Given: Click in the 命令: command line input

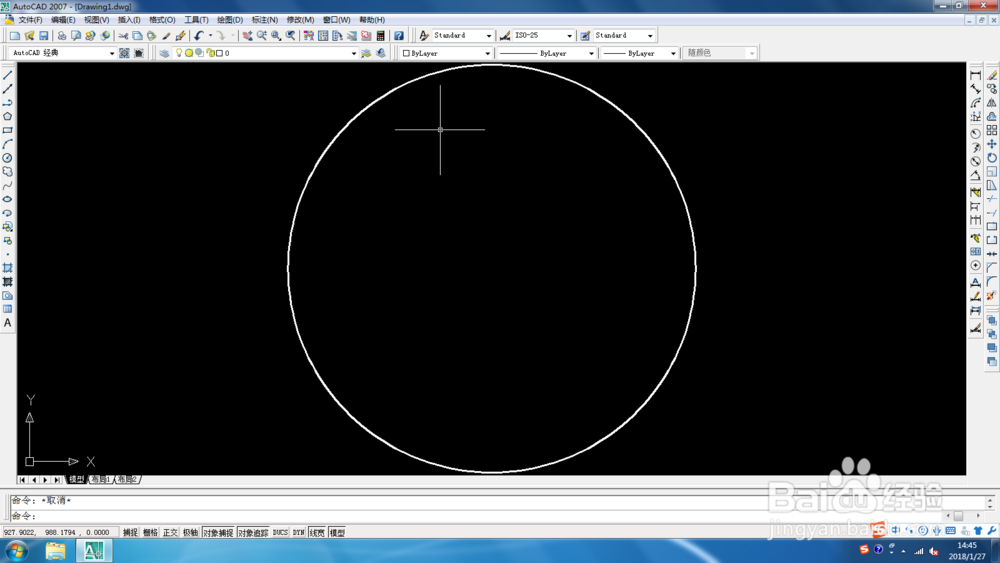Looking at the screenshot, I should click(x=478, y=516).
